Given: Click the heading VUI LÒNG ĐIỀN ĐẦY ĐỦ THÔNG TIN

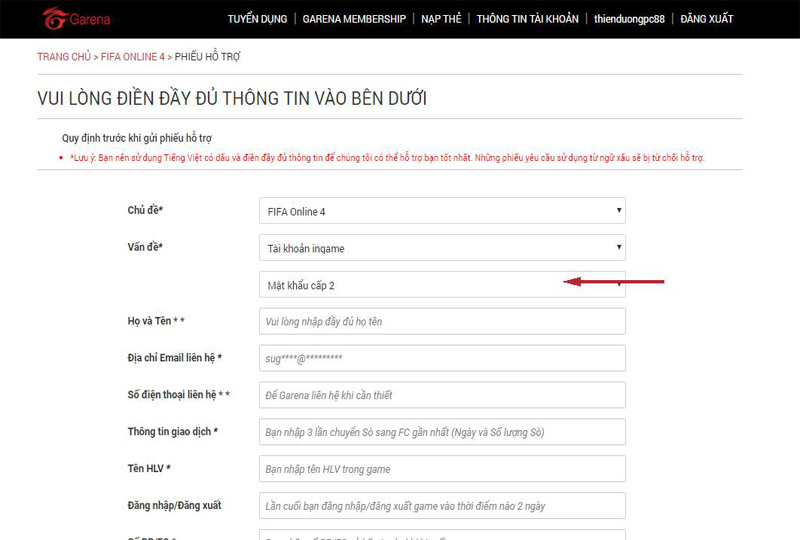Looking at the screenshot, I should click(232, 98).
